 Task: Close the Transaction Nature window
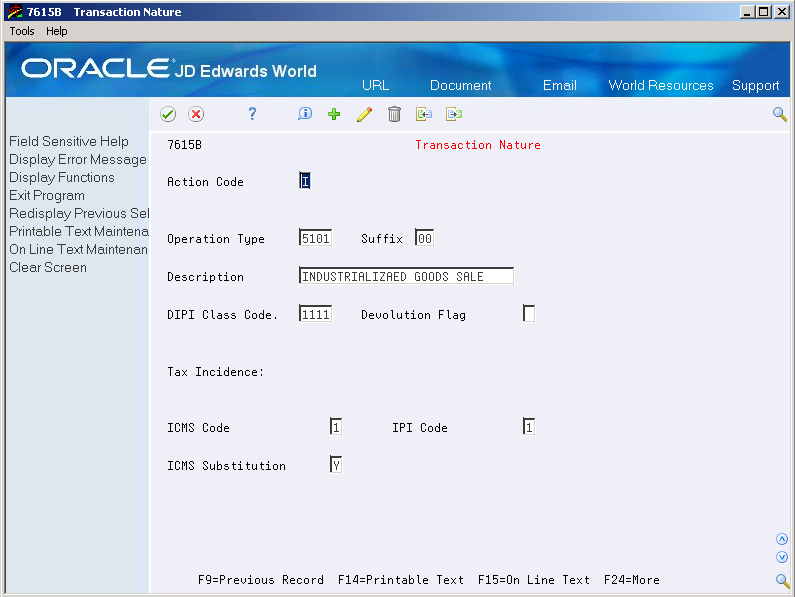pos(781,12)
